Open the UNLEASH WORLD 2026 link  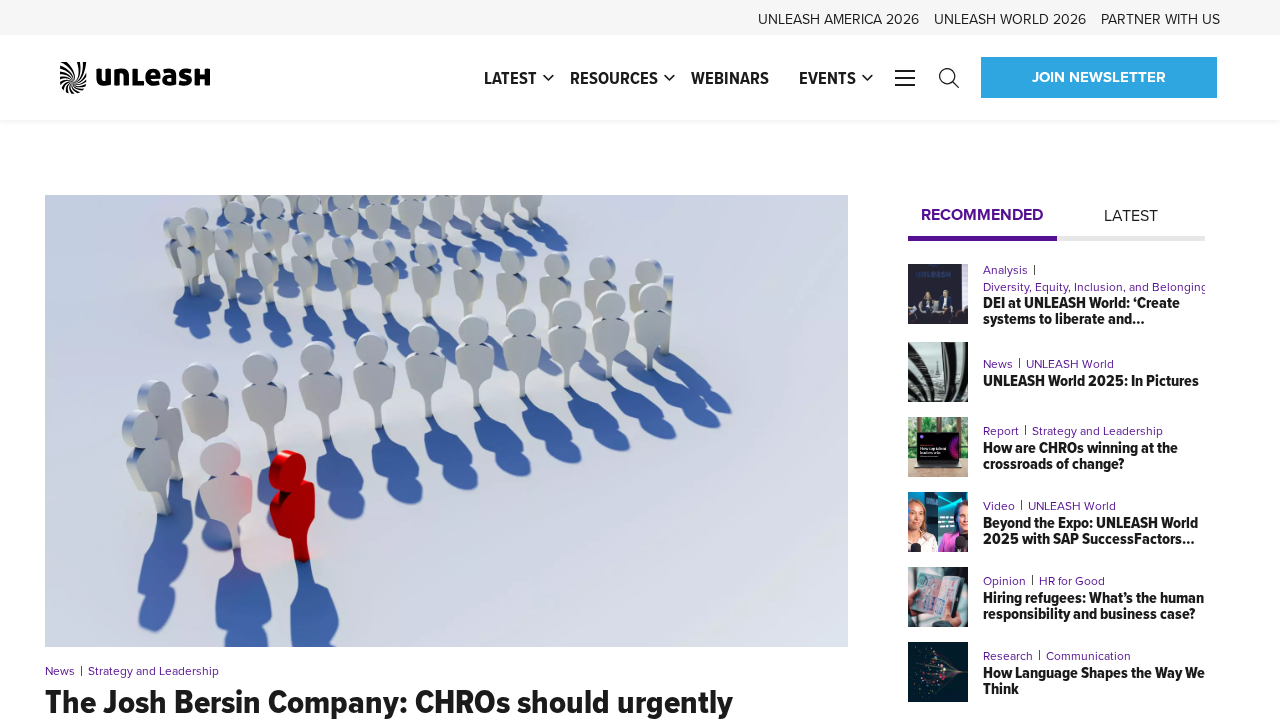click(1010, 19)
